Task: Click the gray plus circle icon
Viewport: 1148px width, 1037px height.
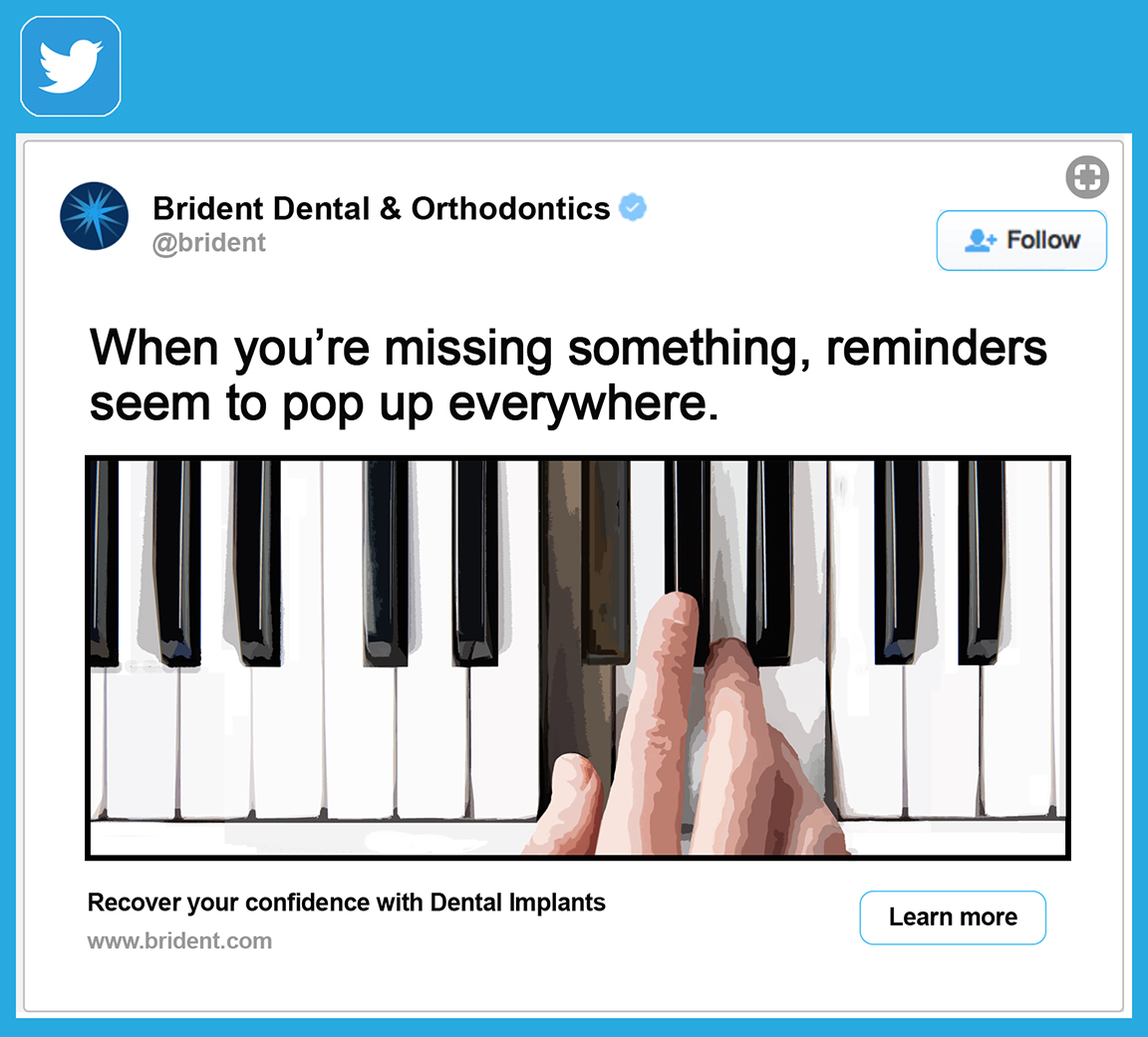Action: pyautogui.click(x=1086, y=178)
